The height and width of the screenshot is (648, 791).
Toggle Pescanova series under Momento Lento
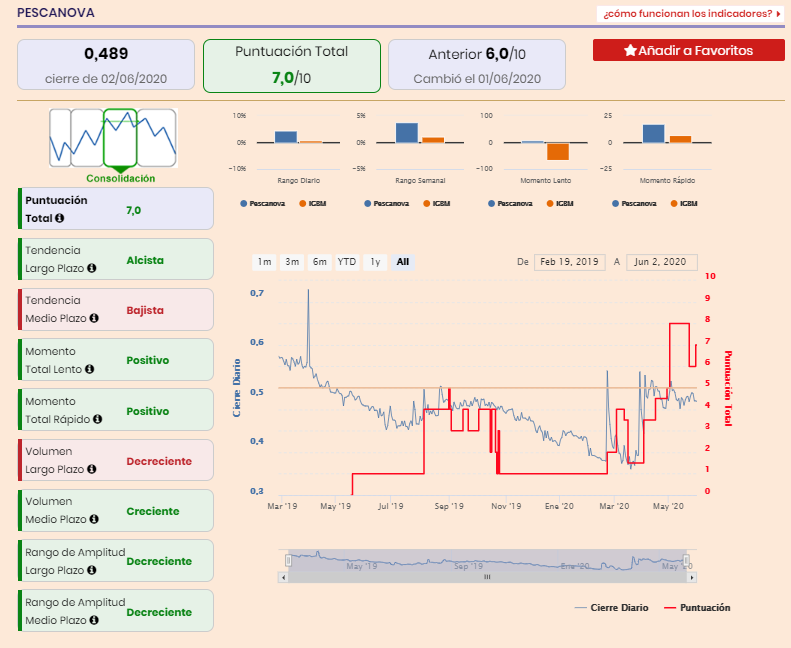(510, 204)
